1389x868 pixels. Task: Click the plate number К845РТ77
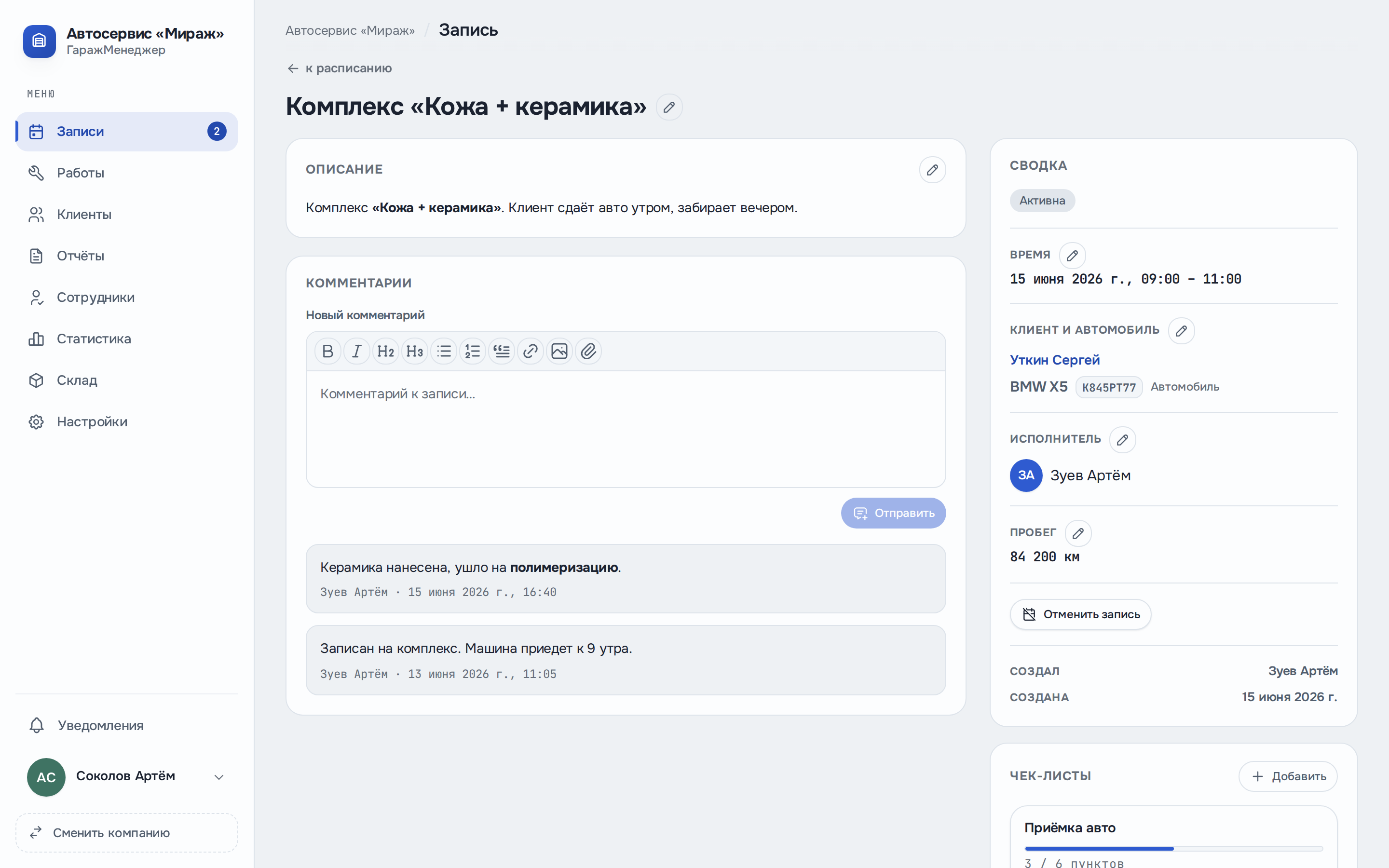[x=1108, y=388]
